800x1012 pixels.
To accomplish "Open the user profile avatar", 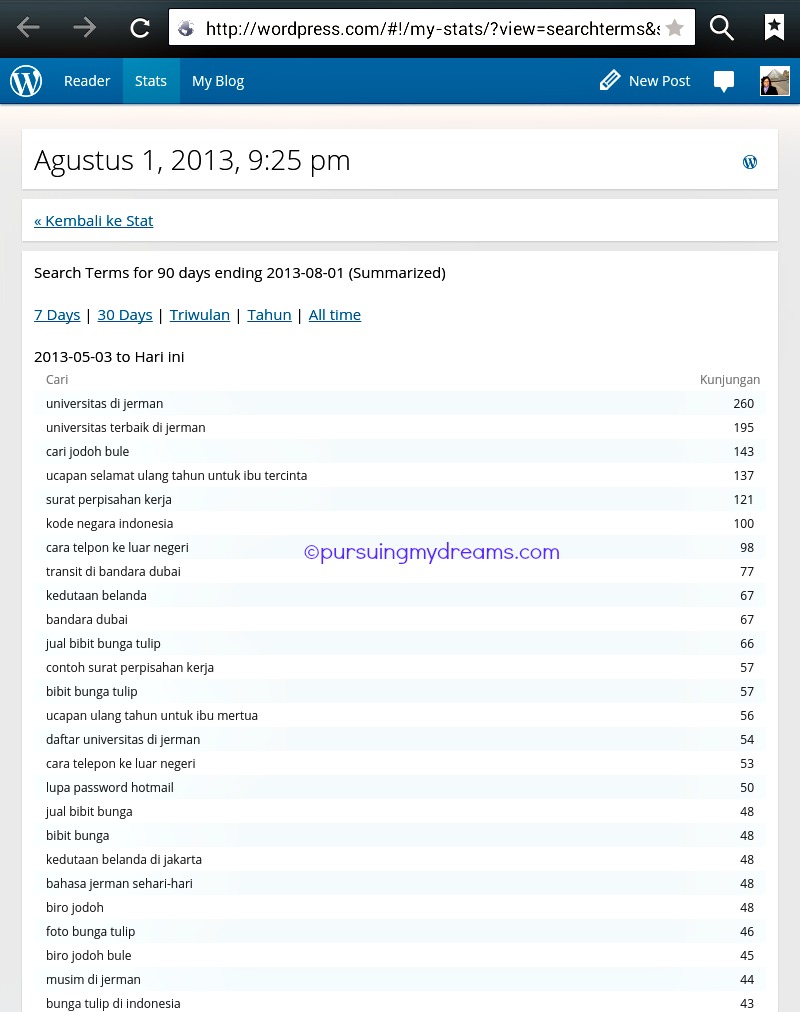I will pos(774,81).
